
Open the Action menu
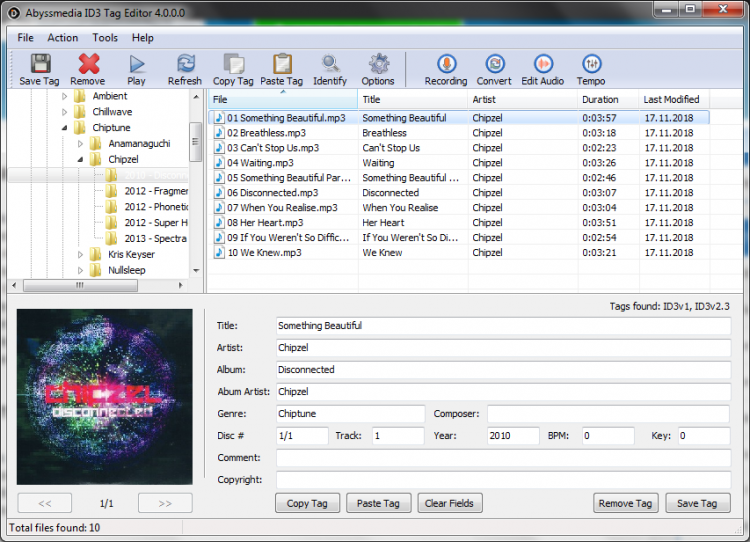(63, 38)
